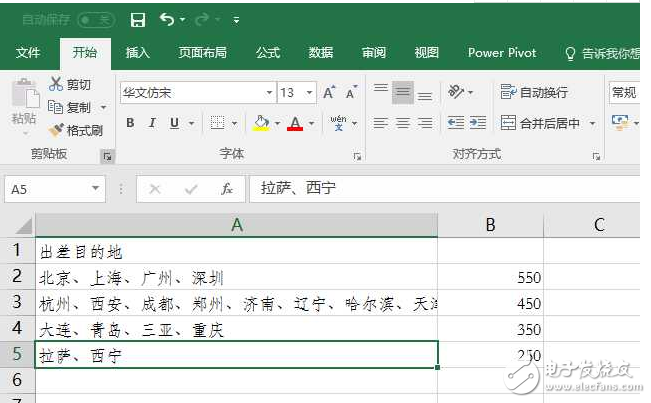The width and height of the screenshot is (651, 403).
Task: Toggle the AutoSave (自动保存) switch
Action: (96, 20)
